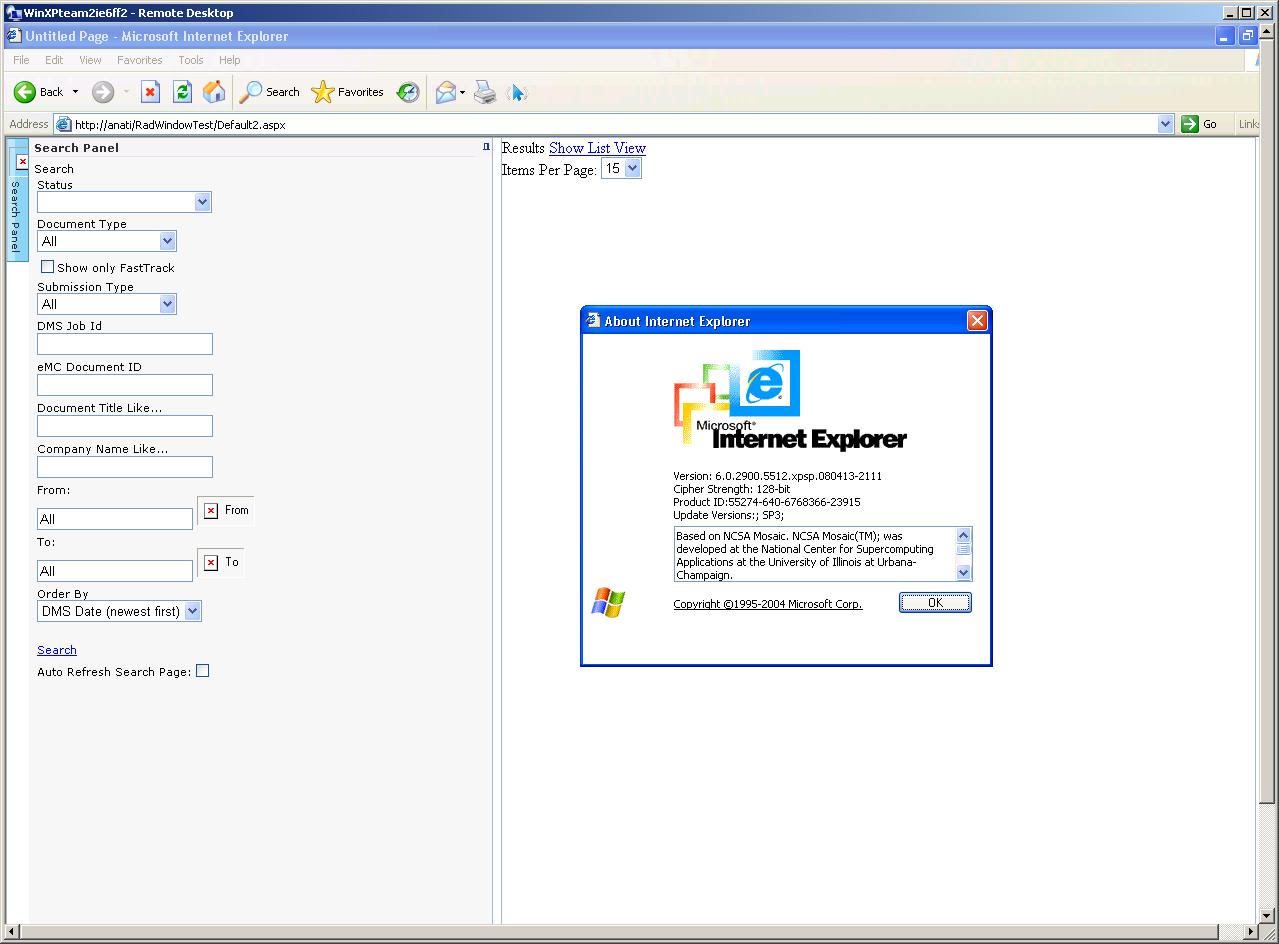This screenshot has height=944, width=1279.
Task: Click Product ID text in About dialog
Action: pos(767,502)
